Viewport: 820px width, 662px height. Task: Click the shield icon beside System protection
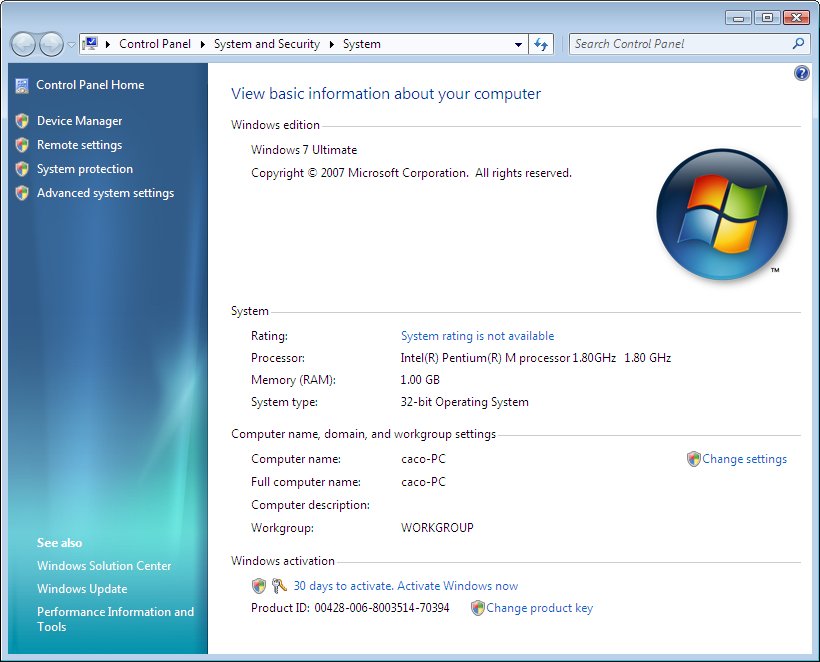22,169
